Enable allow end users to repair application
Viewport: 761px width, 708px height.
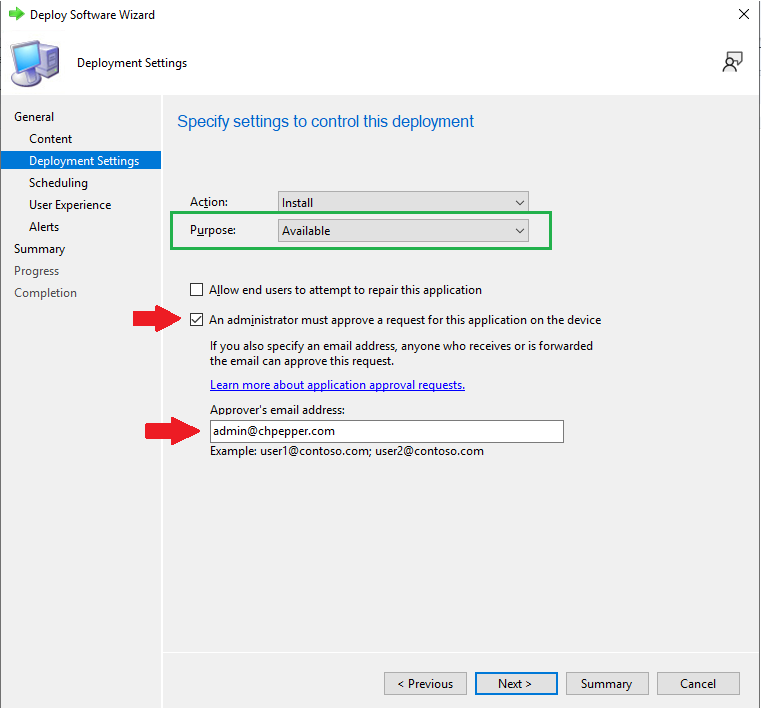197,290
